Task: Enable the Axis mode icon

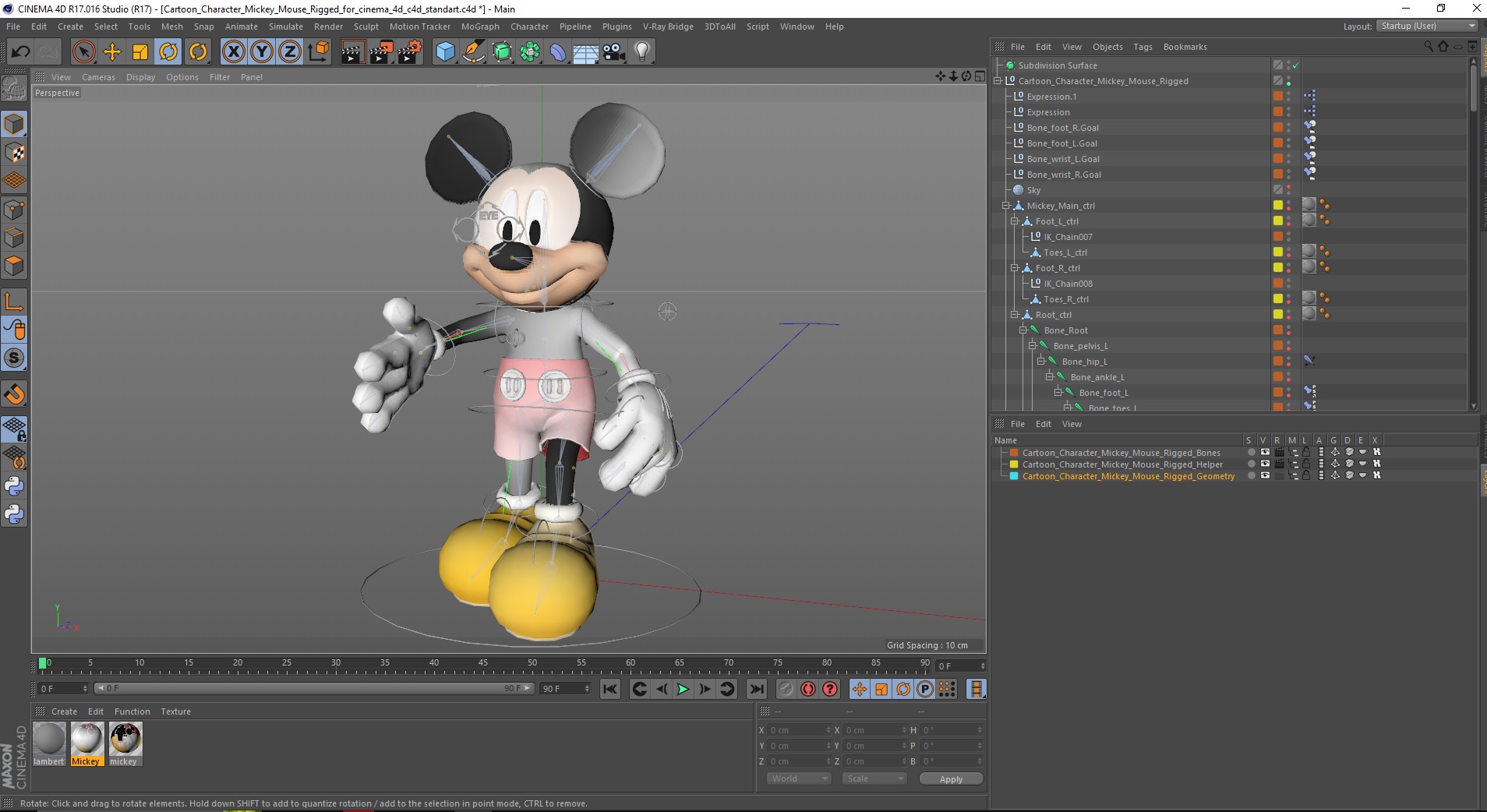Action: (14, 302)
